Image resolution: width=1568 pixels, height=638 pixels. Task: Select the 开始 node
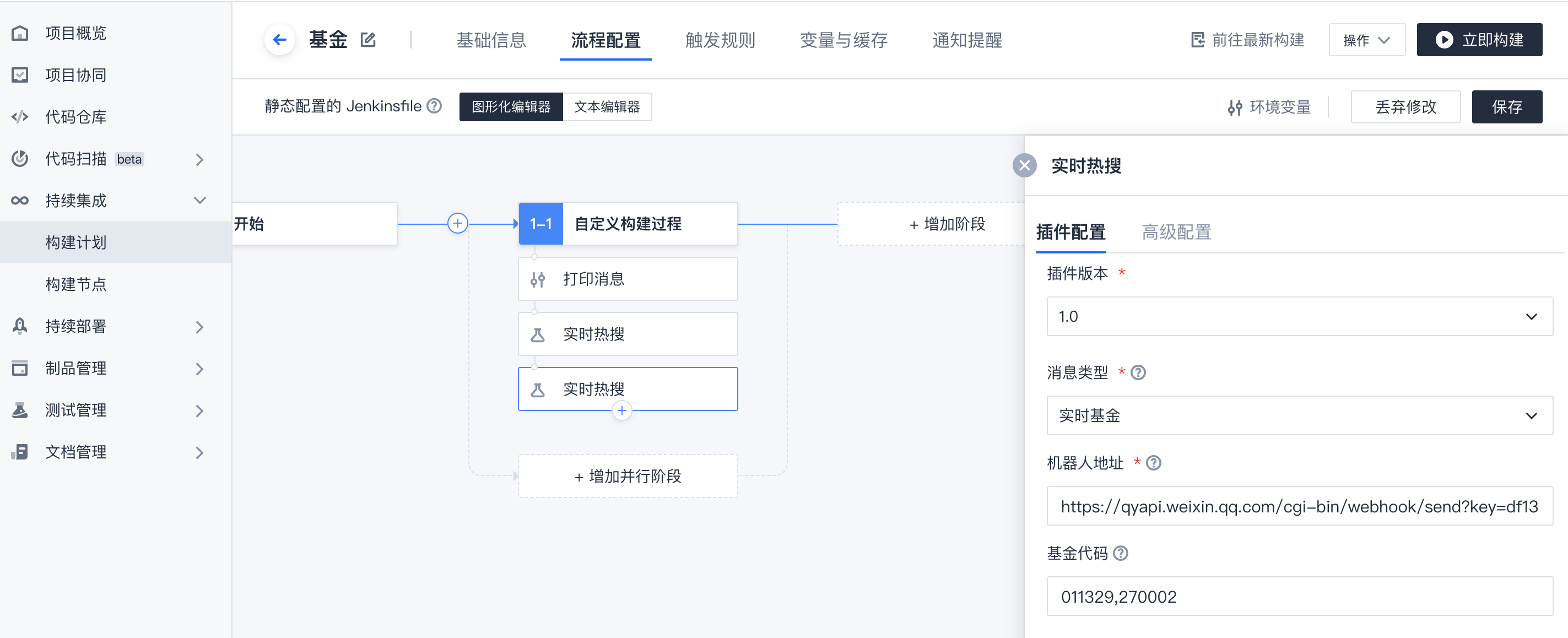[x=314, y=224]
